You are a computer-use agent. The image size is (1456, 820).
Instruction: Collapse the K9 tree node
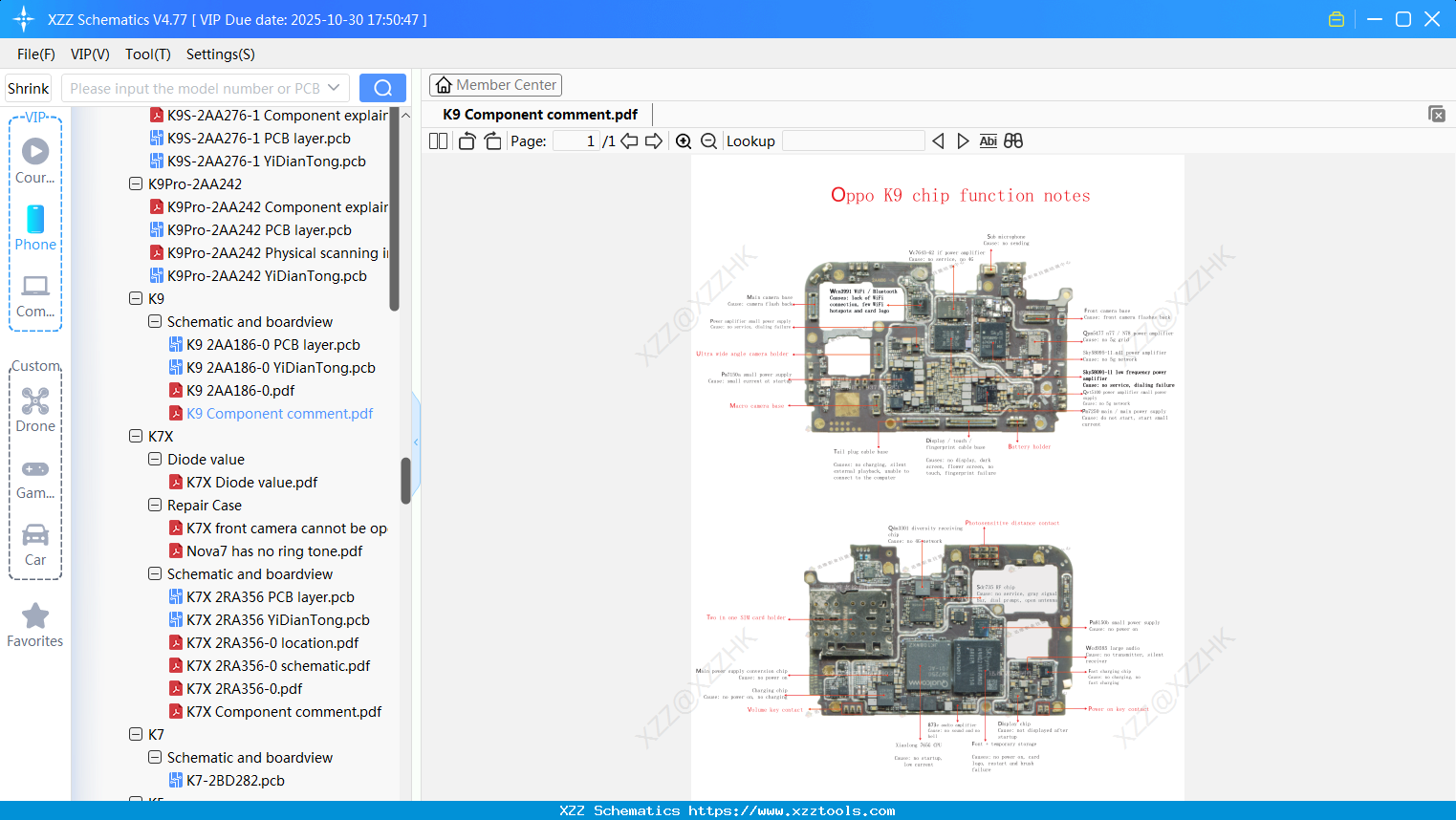pos(136,298)
